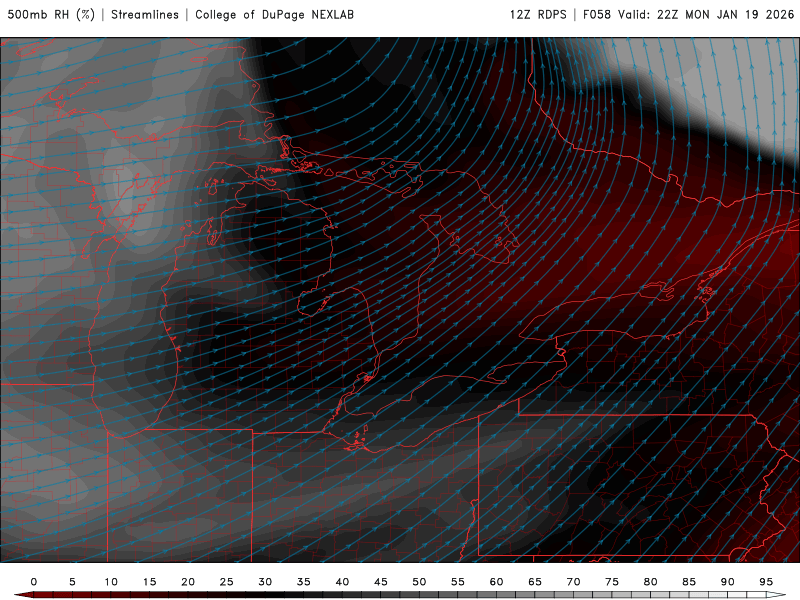This screenshot has height=600, width=800.
Task: Click the 50 label on the legend
Action: (419, 582)
